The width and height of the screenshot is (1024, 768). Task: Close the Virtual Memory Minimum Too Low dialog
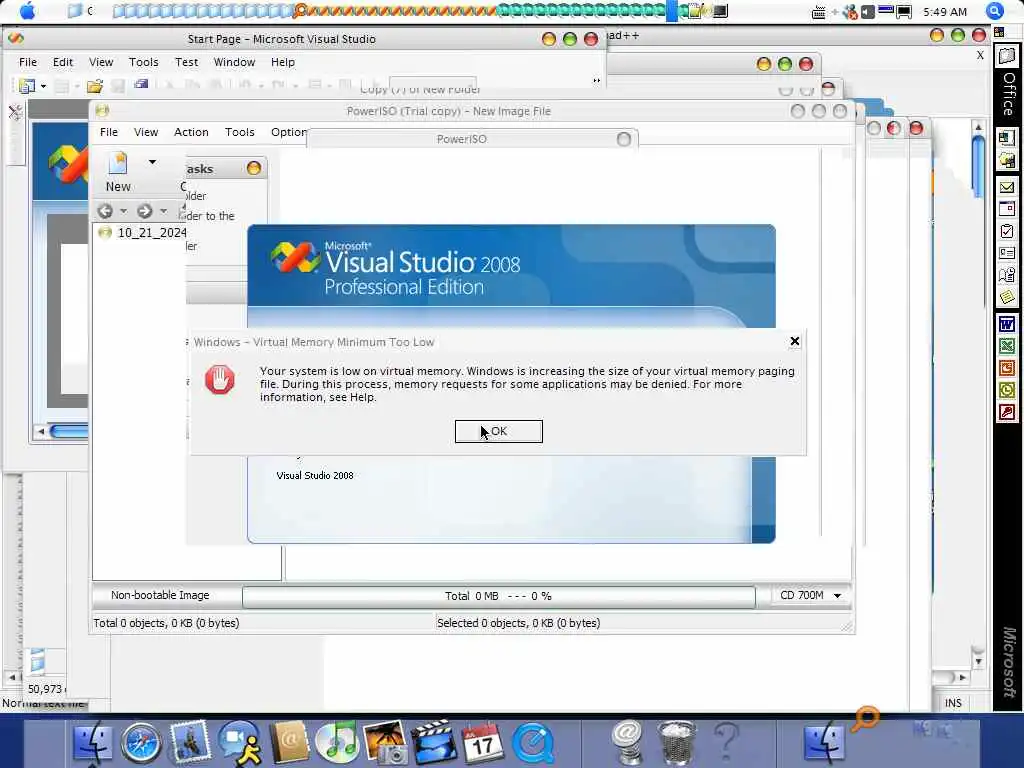795,341
